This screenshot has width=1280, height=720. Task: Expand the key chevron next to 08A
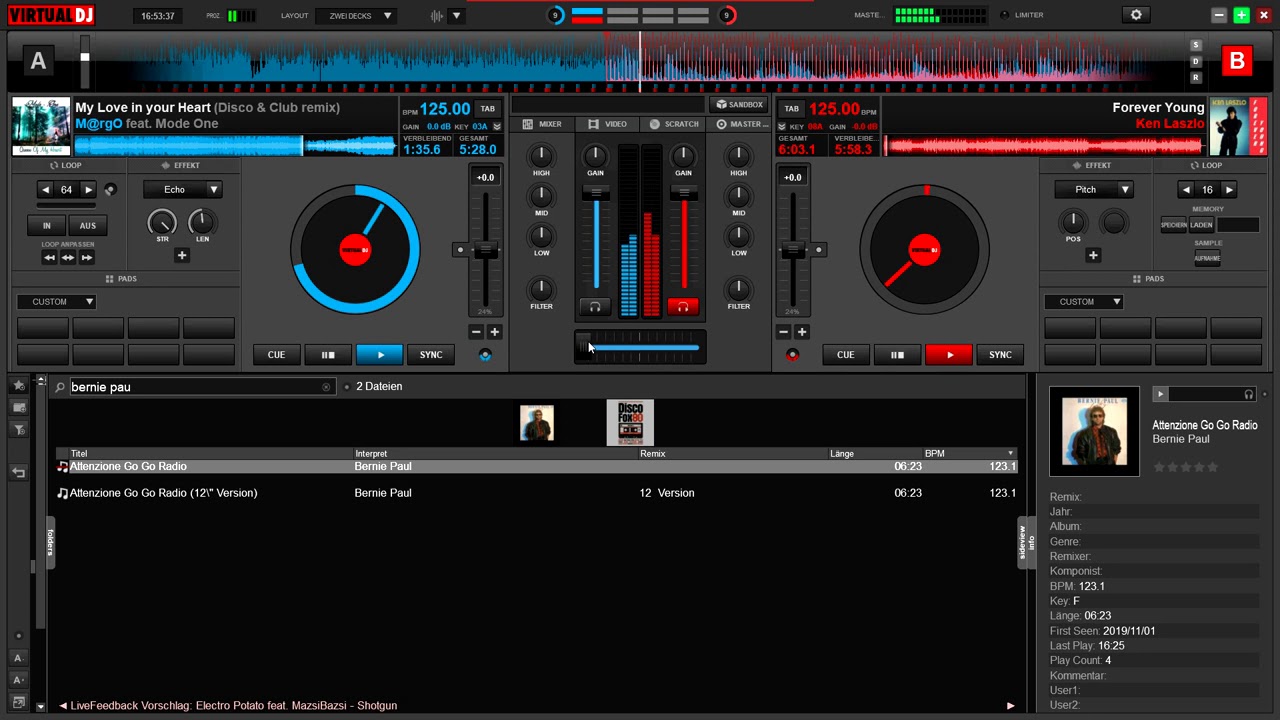781,127
